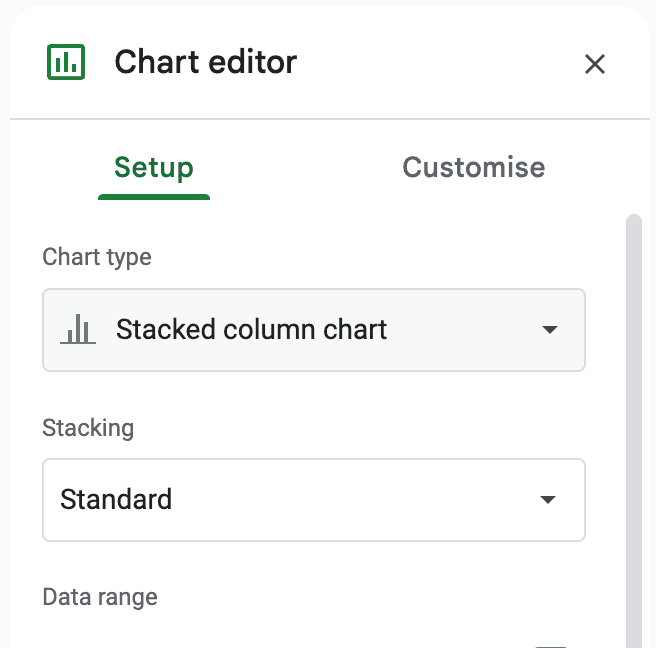Close the Chart editor panel
The image size is (656, 648).
click(595, 64)
